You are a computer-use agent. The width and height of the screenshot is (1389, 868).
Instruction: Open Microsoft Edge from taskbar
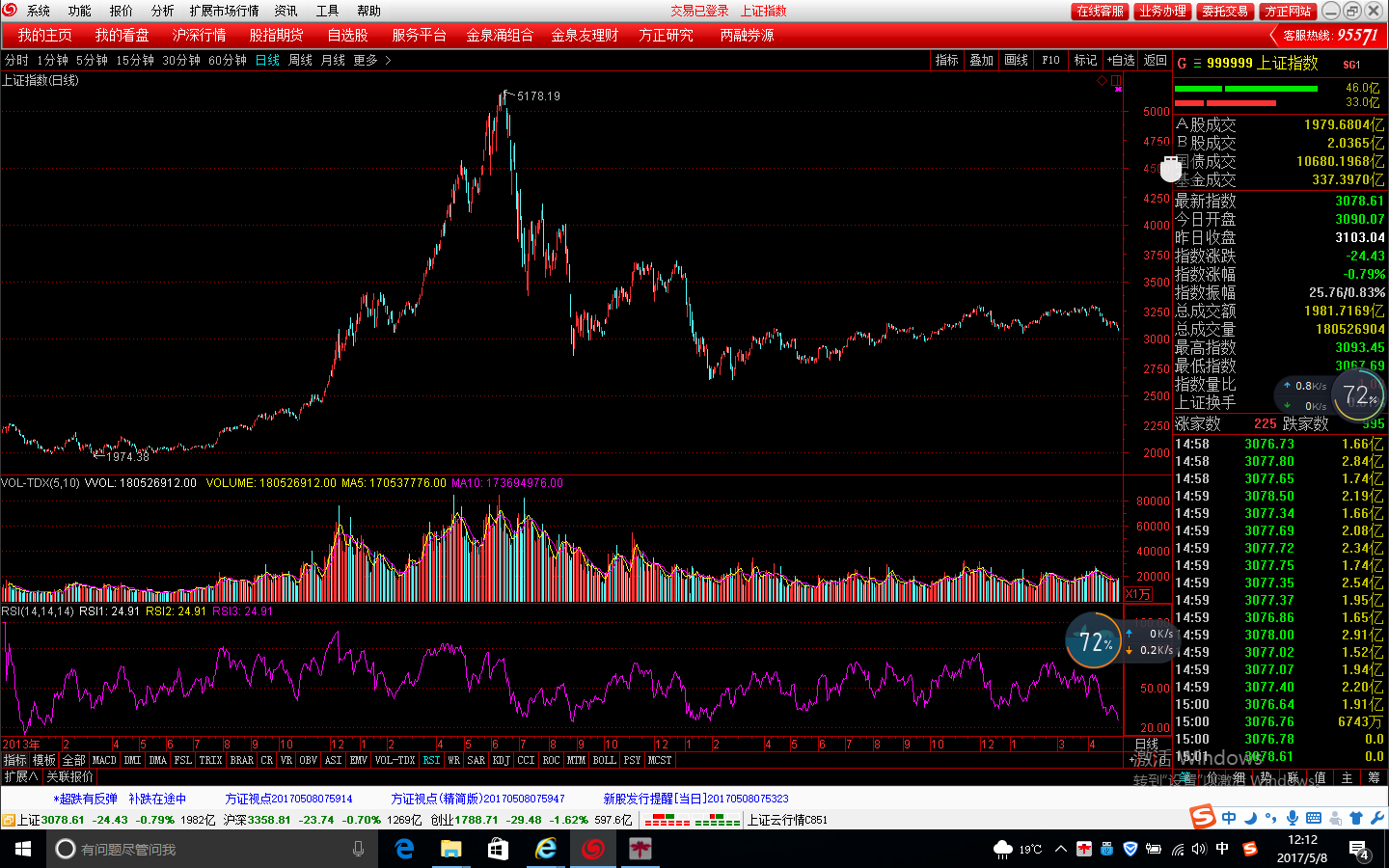405,849
